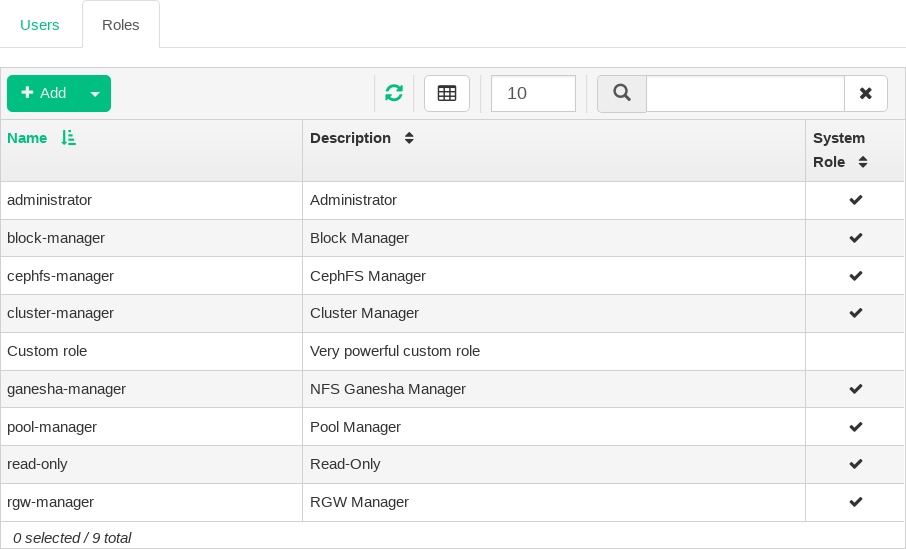Open the column visibility grid icon
Image resolution: width=906 pixels, height=549 pixels.
click(447, 93)
